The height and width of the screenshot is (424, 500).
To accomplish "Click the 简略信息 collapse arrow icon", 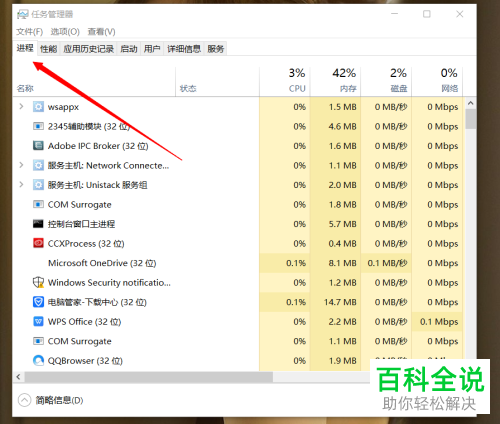I will 24,400.
